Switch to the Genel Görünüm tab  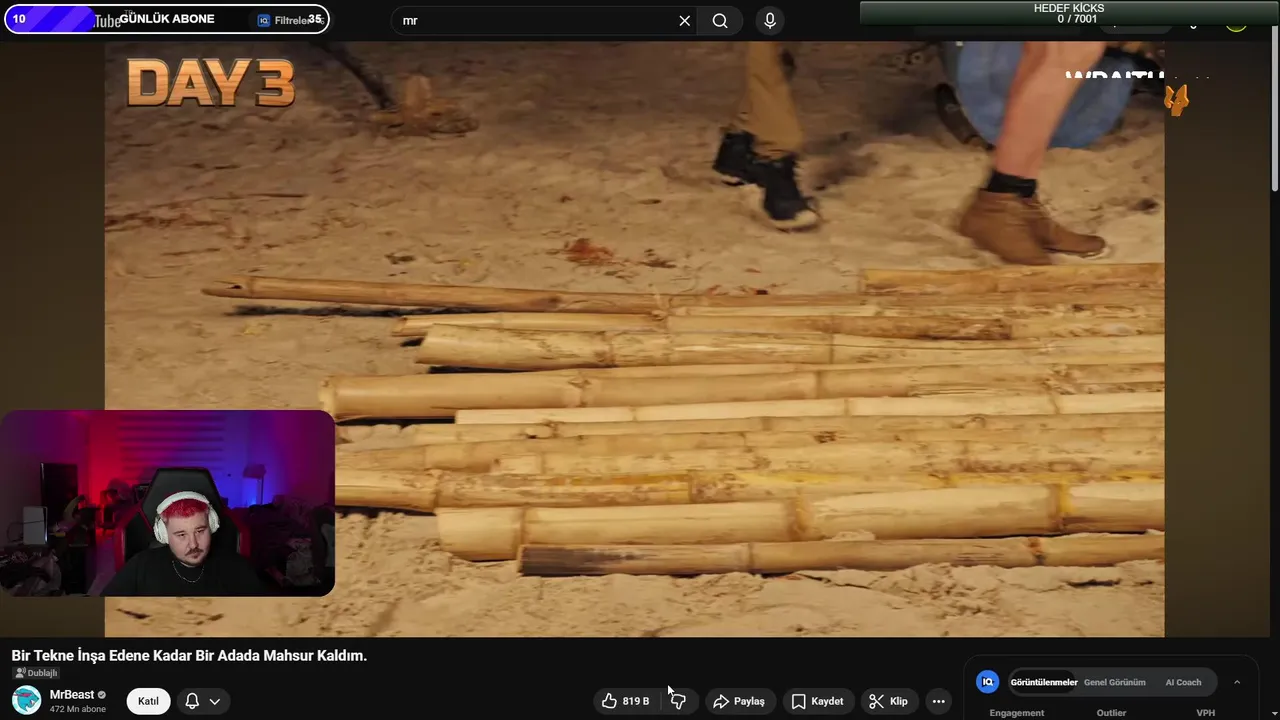click(1114, 682)
